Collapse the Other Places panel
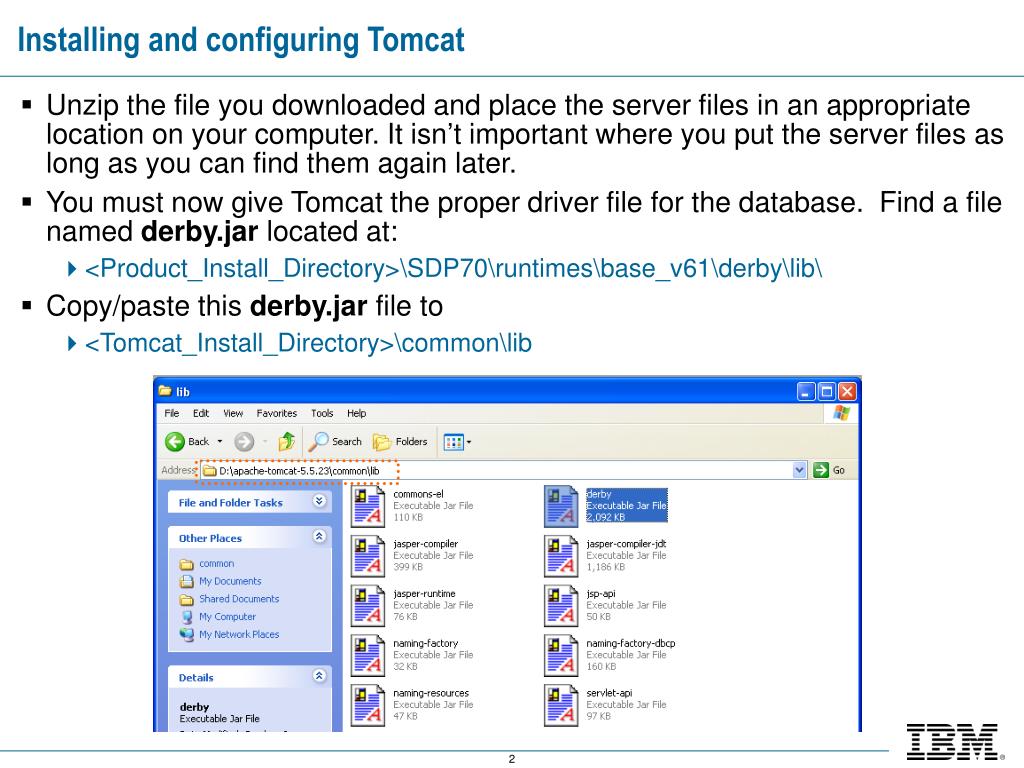Screen dimensions: 1024x768 pos(319,536)
